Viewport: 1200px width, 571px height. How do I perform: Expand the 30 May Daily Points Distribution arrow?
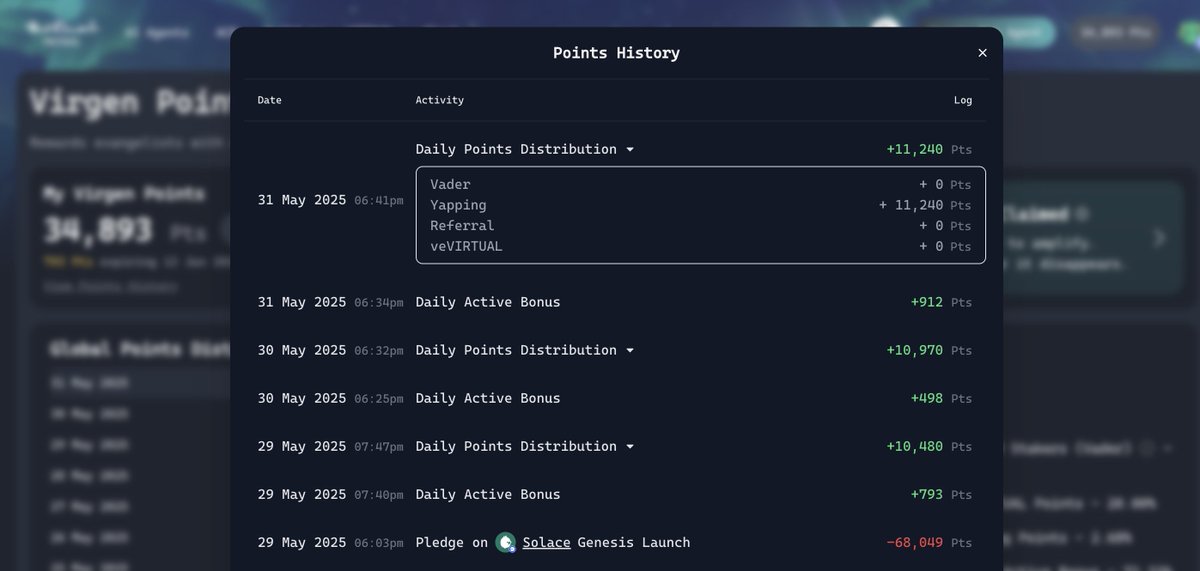[x=629, y=351]
